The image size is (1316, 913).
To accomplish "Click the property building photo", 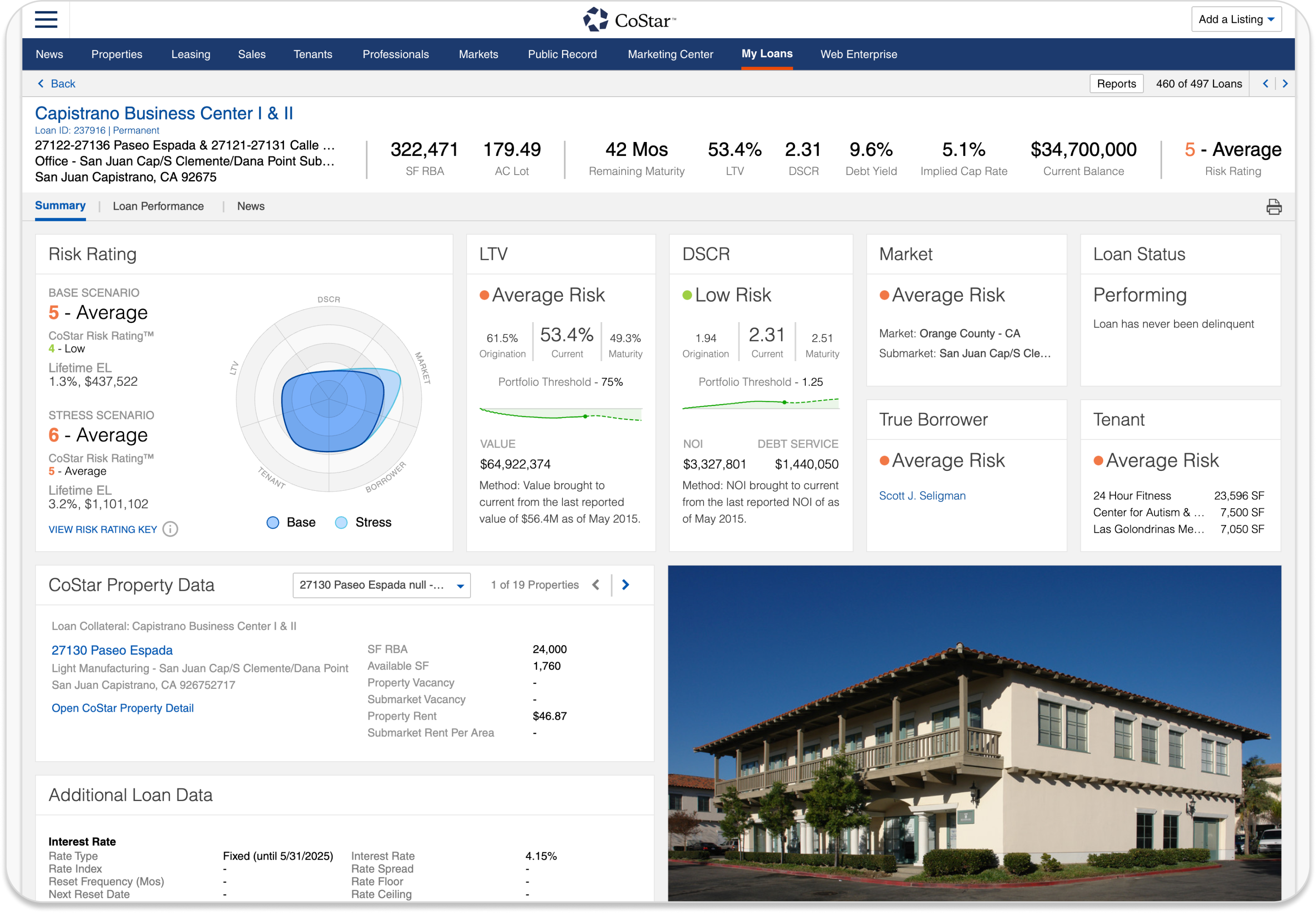I will 974,732.
